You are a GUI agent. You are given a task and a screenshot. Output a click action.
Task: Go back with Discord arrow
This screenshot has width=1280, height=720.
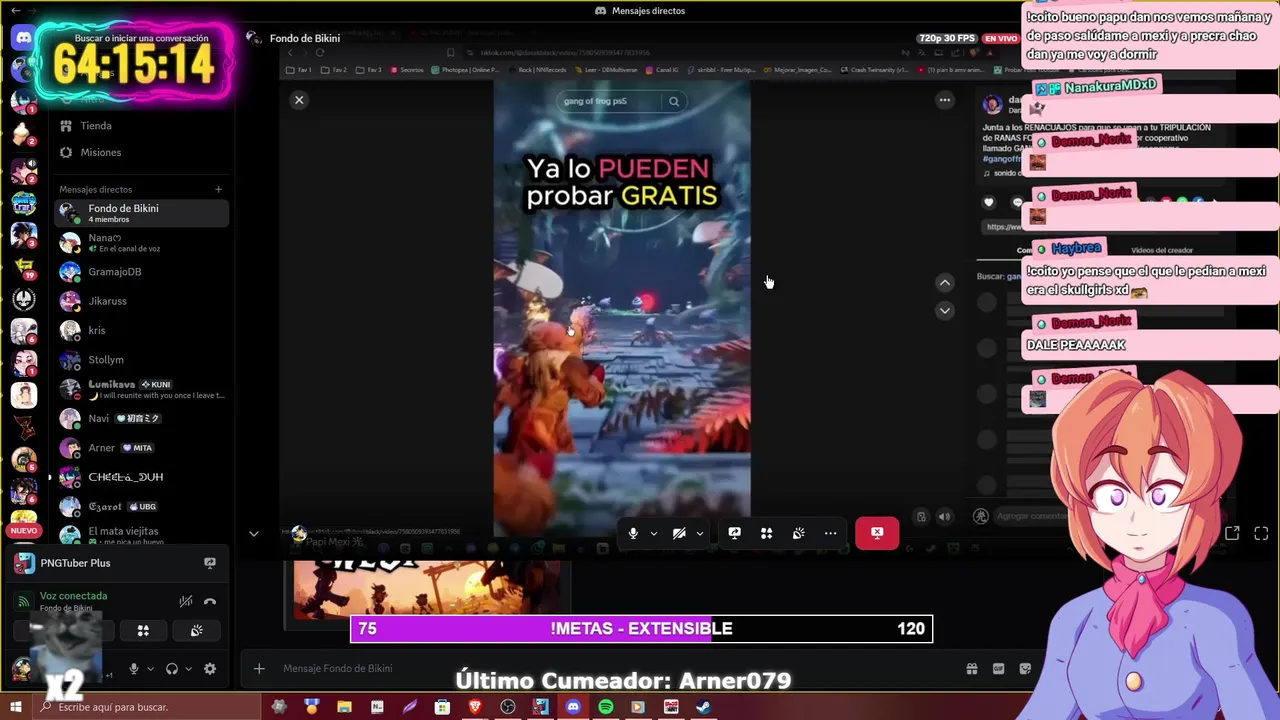(x=15, y=10)
